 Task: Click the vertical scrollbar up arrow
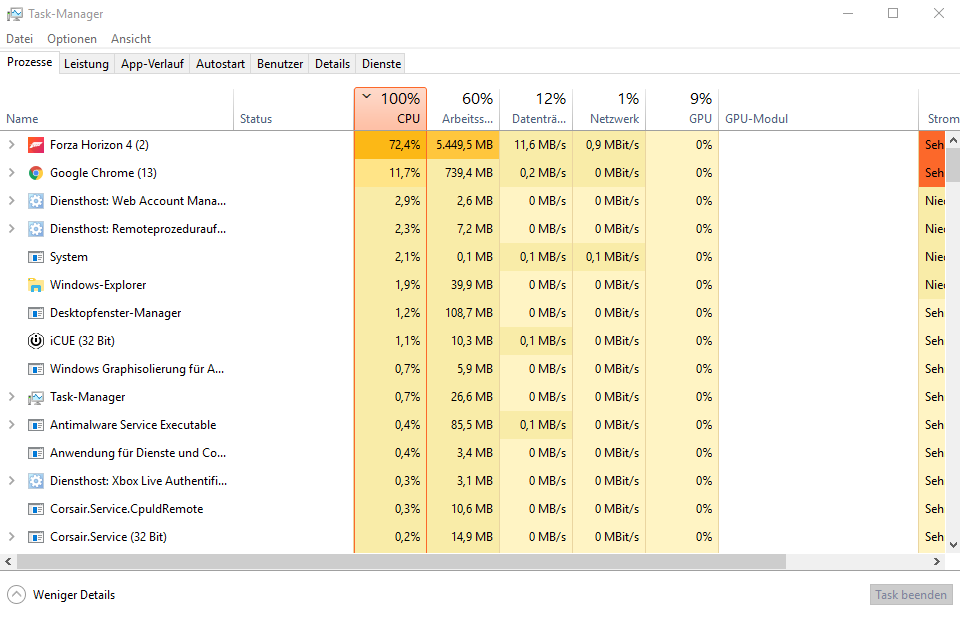[953, 140]
